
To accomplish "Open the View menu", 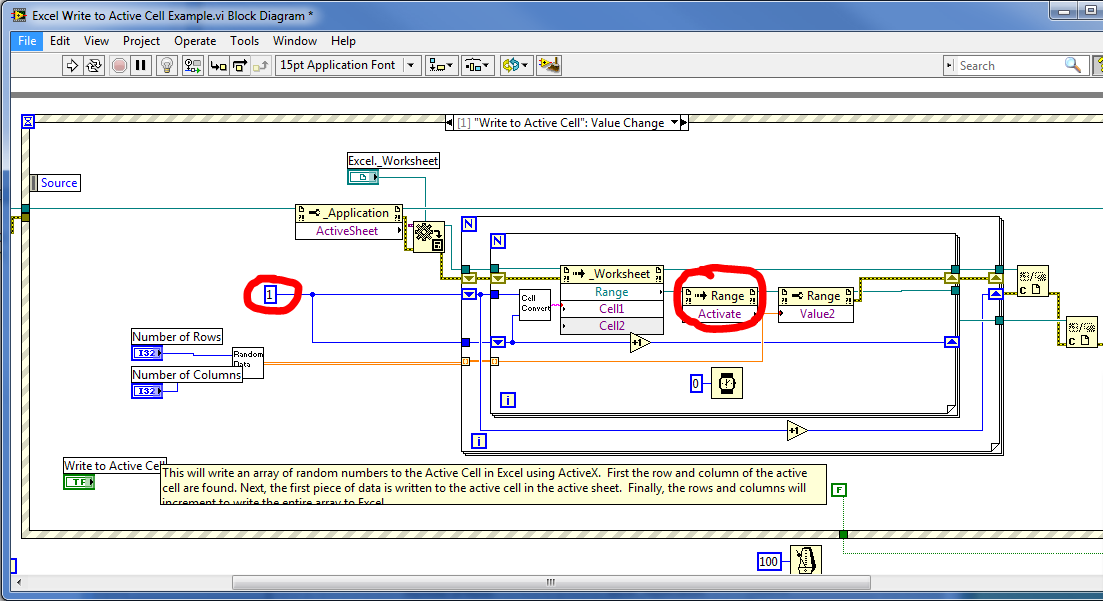I will (x=96, y=41).
